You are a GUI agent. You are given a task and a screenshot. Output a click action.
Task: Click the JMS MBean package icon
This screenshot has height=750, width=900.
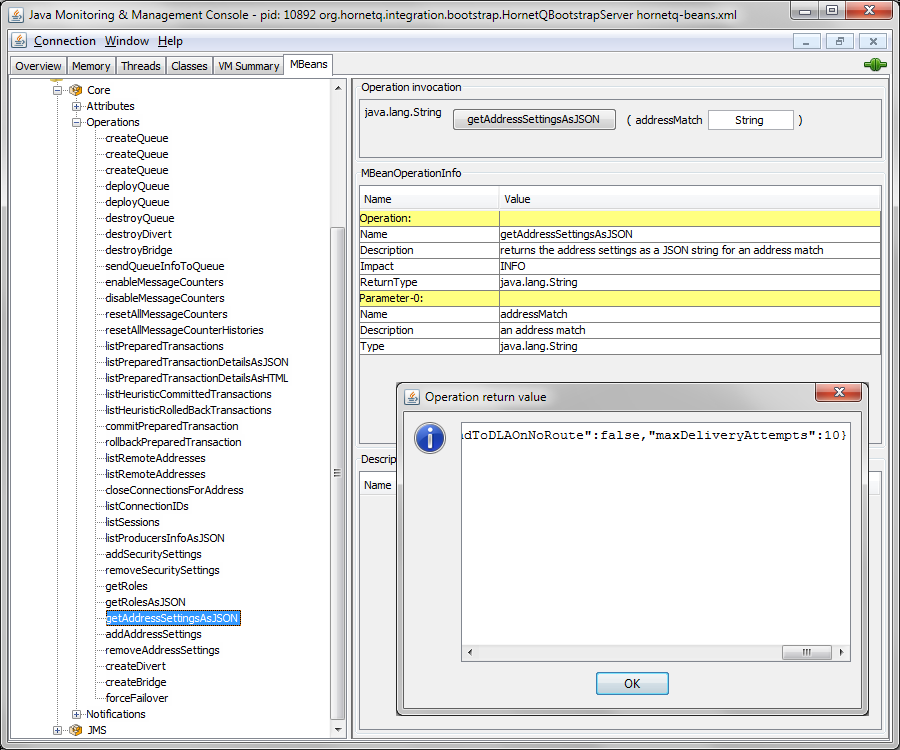tap(75, 730)
